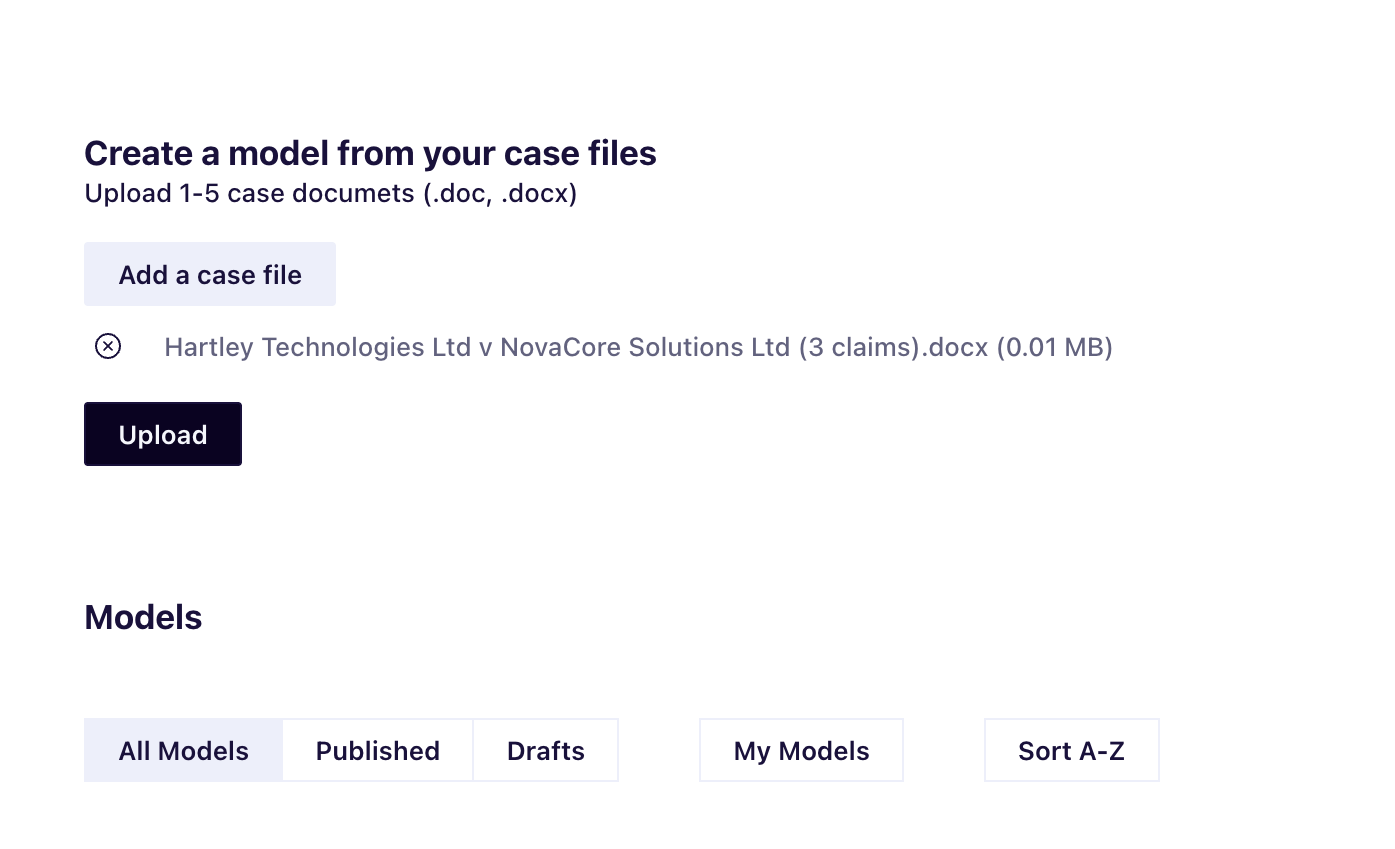Click the "(0.01 MB)" file size label
The height and width of the screenshot is (849, 1395).
(x=1054, y=347)
